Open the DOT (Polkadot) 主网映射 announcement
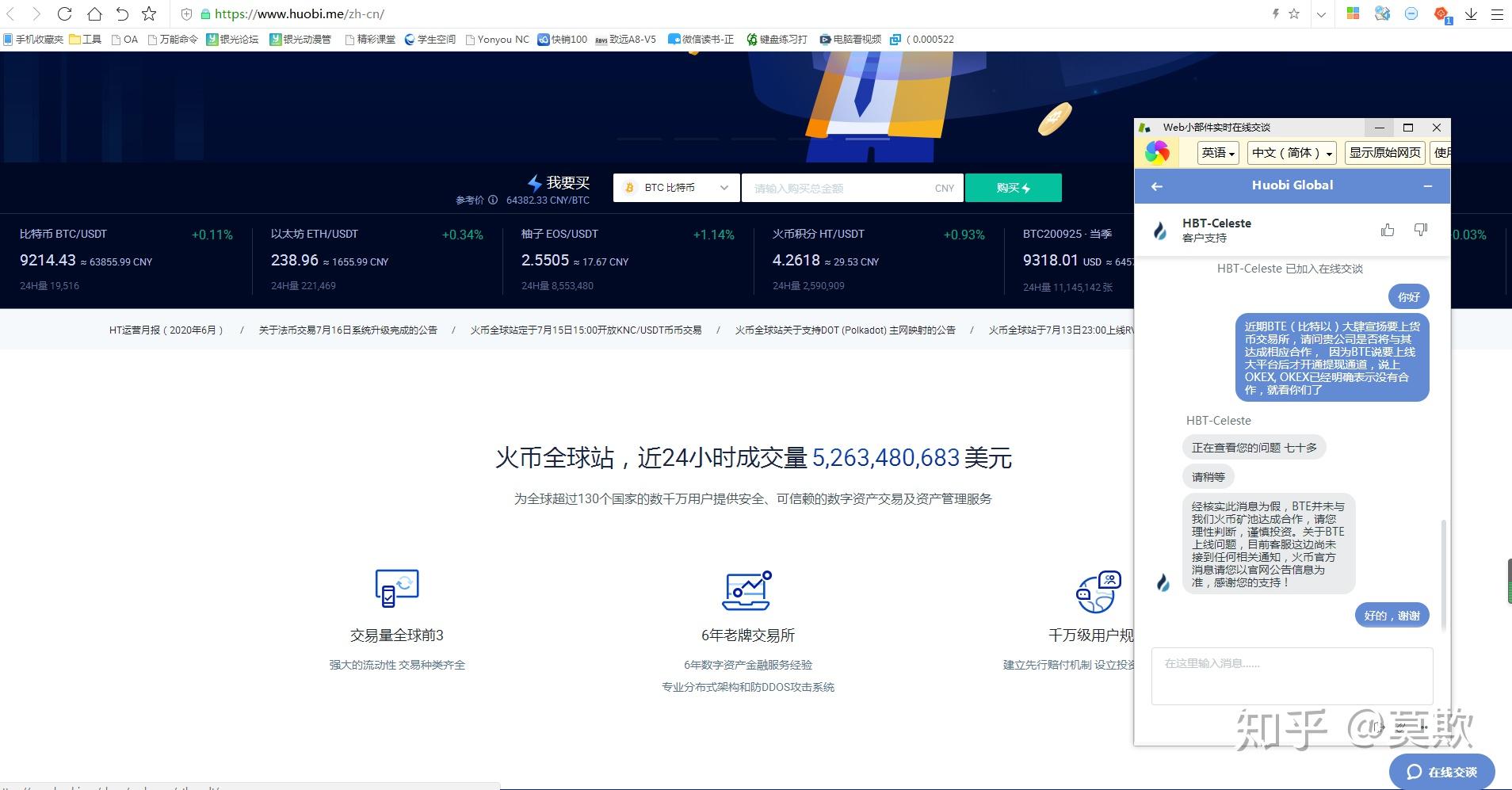1512x790 pixels. tap(845, 330)
